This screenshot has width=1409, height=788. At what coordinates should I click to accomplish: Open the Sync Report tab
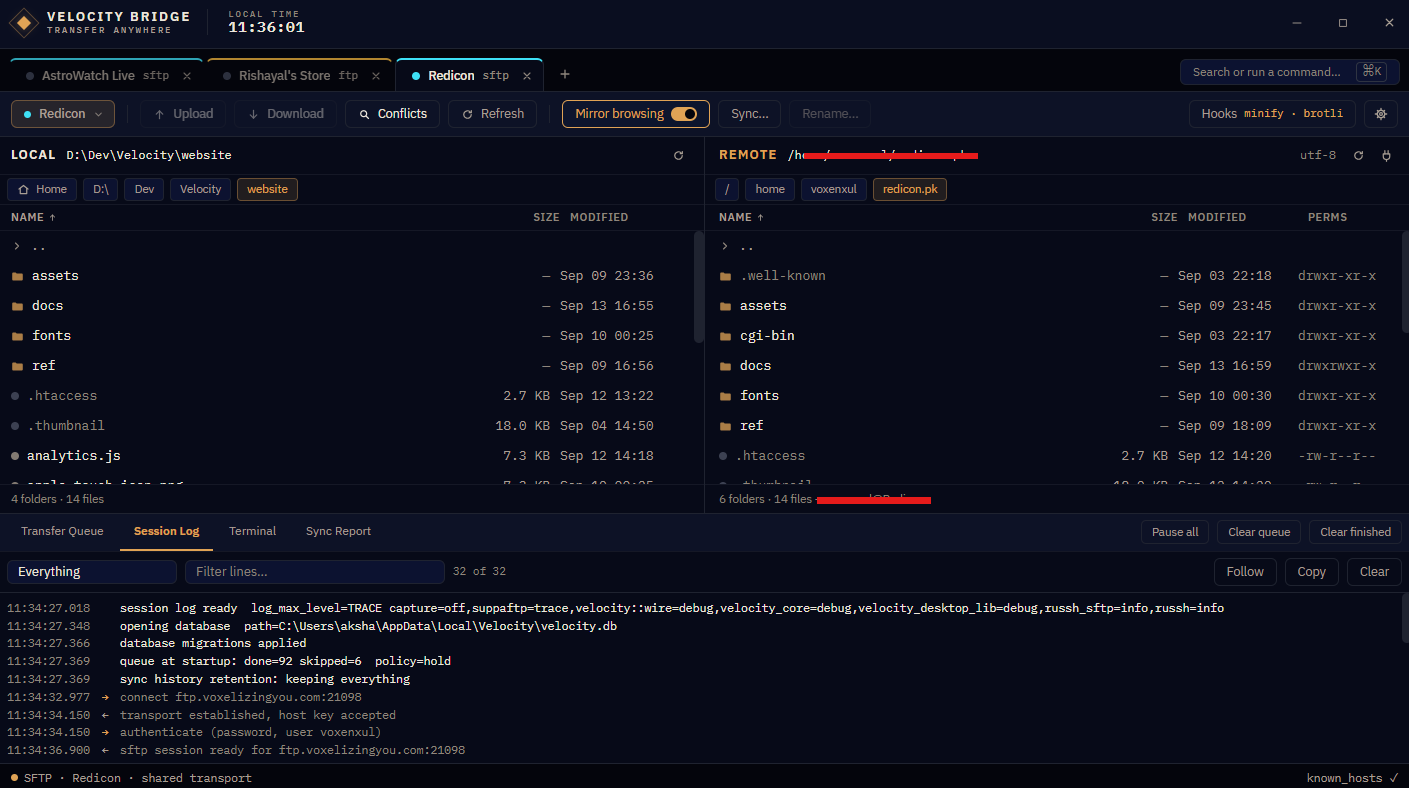[x=338, y=531]
